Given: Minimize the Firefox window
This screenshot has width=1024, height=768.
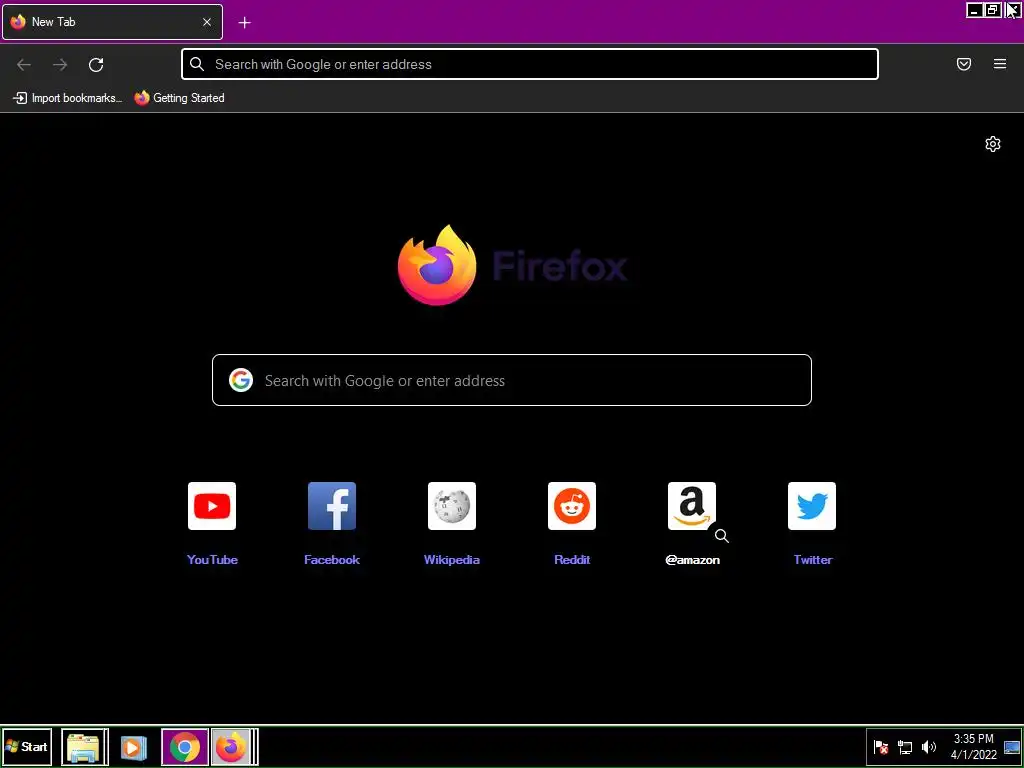Looking at the screenshot, I should click(x=974, y=10).
